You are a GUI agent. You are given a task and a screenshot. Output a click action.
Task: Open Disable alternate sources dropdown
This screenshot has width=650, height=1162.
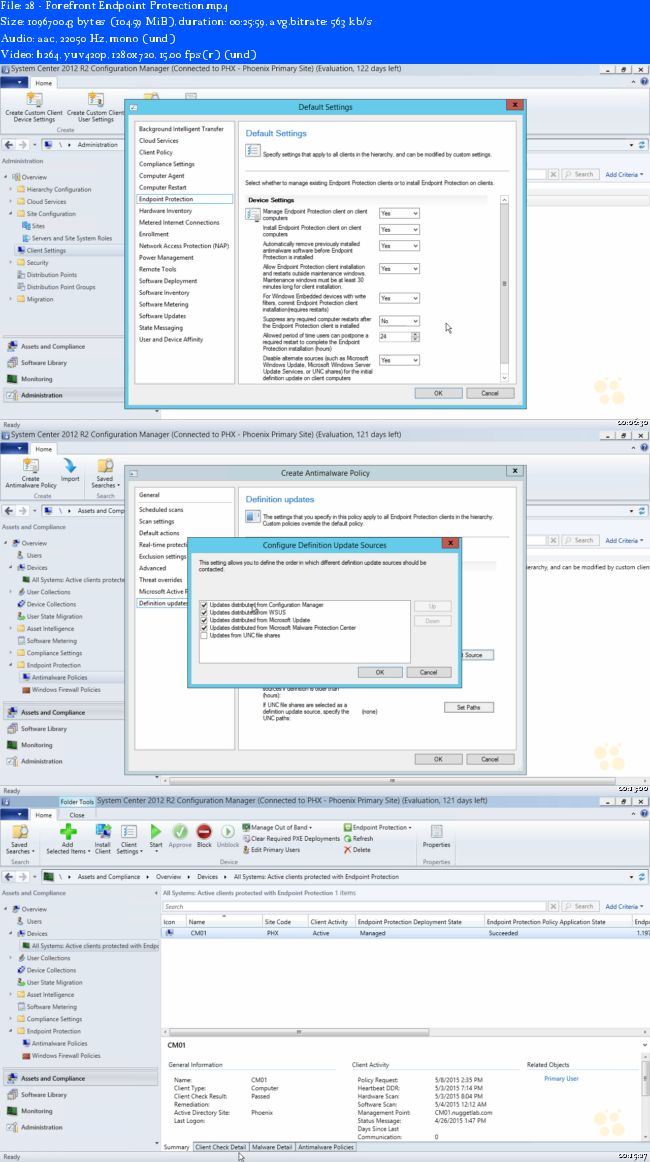pos(399,359)
